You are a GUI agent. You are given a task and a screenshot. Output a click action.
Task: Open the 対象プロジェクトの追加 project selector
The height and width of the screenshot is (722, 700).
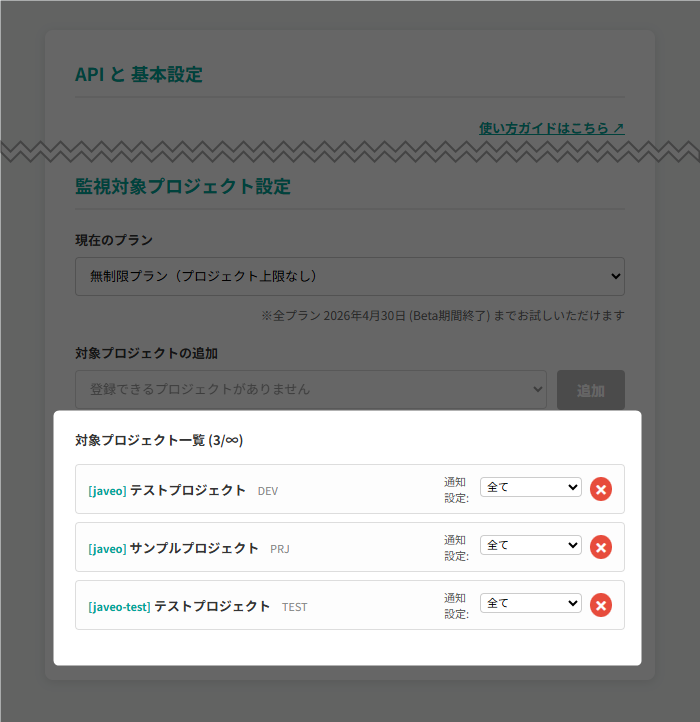(x=310, y=389)
